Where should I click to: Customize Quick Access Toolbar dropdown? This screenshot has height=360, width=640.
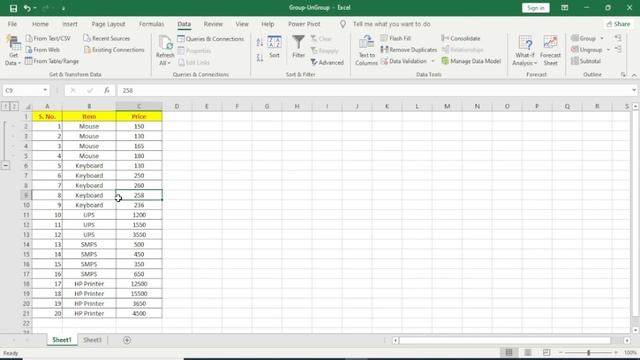63,8
